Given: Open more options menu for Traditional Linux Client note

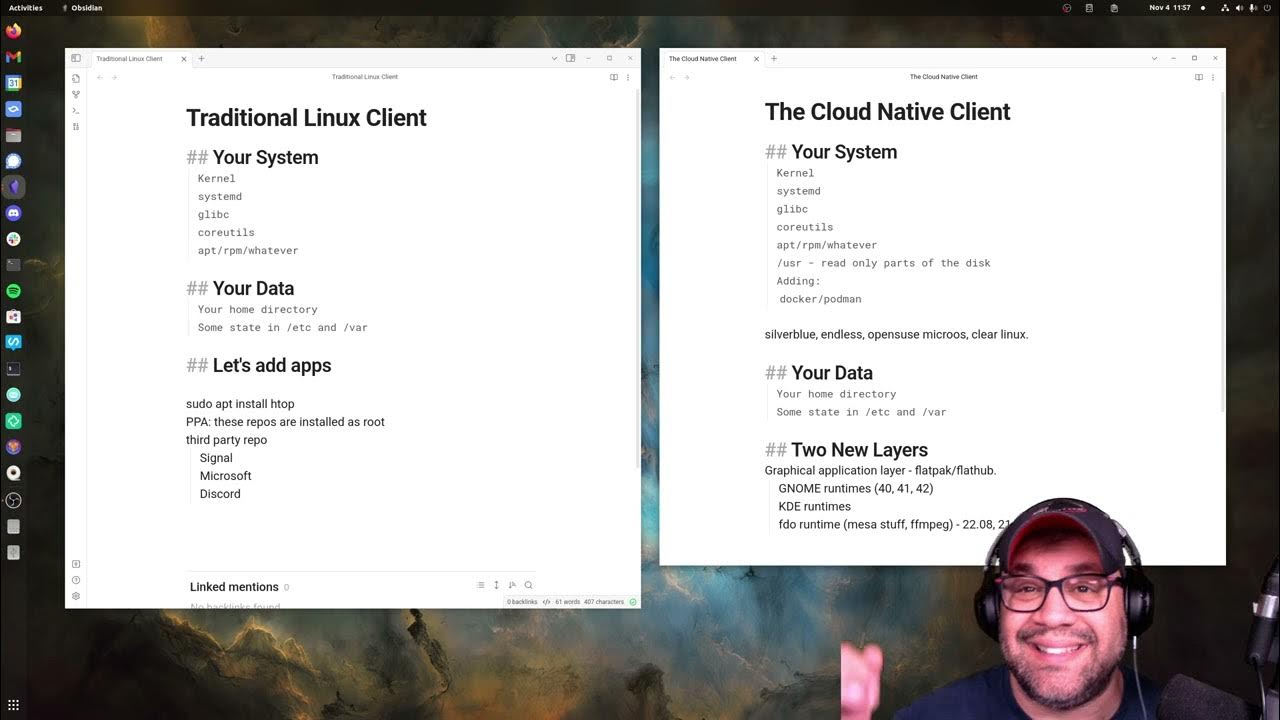Looking at the screenshot, I should 628,77.
